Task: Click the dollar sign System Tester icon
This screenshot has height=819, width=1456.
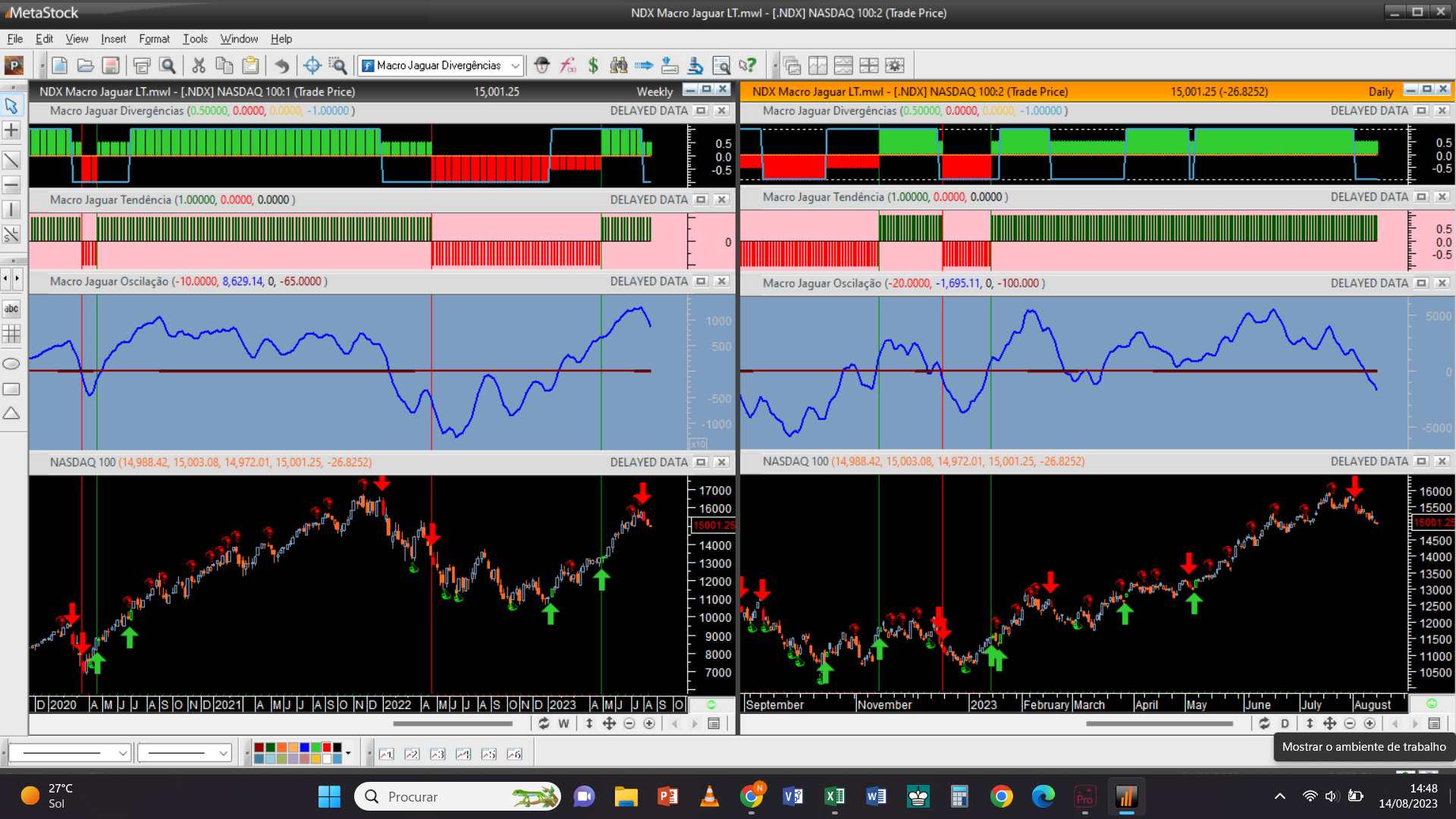Action: (593, 66)
